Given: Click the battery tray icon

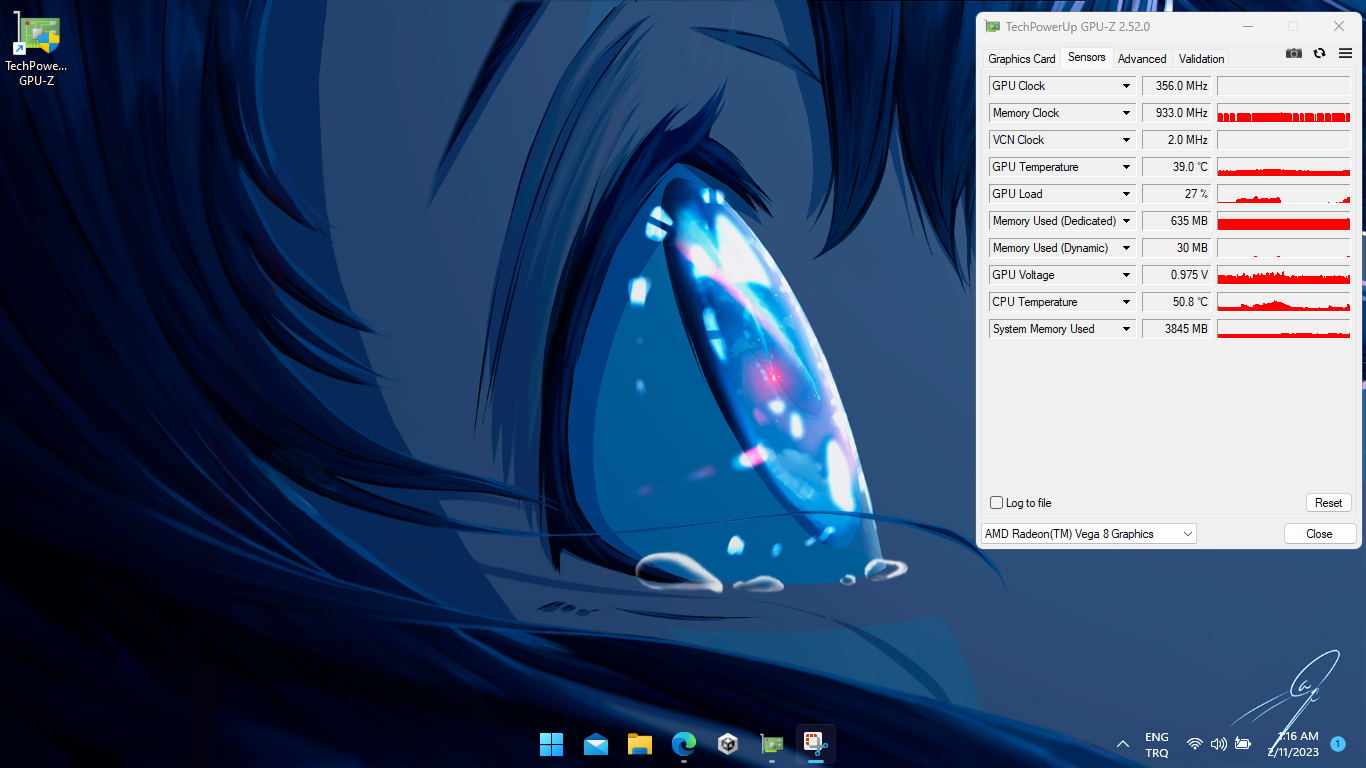Looking at the screenshot, I should [1243, 744].
